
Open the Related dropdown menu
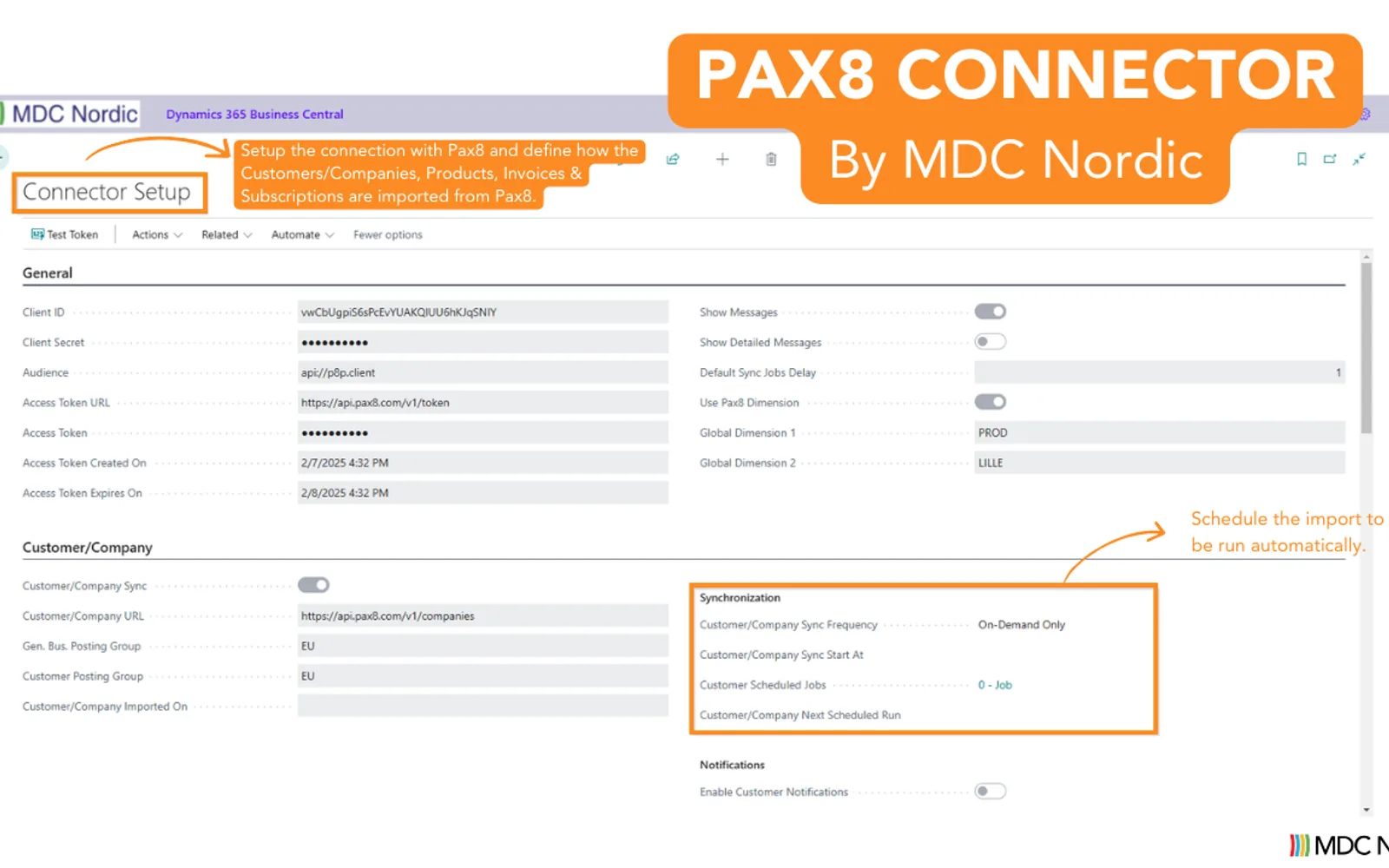[227, 234]
